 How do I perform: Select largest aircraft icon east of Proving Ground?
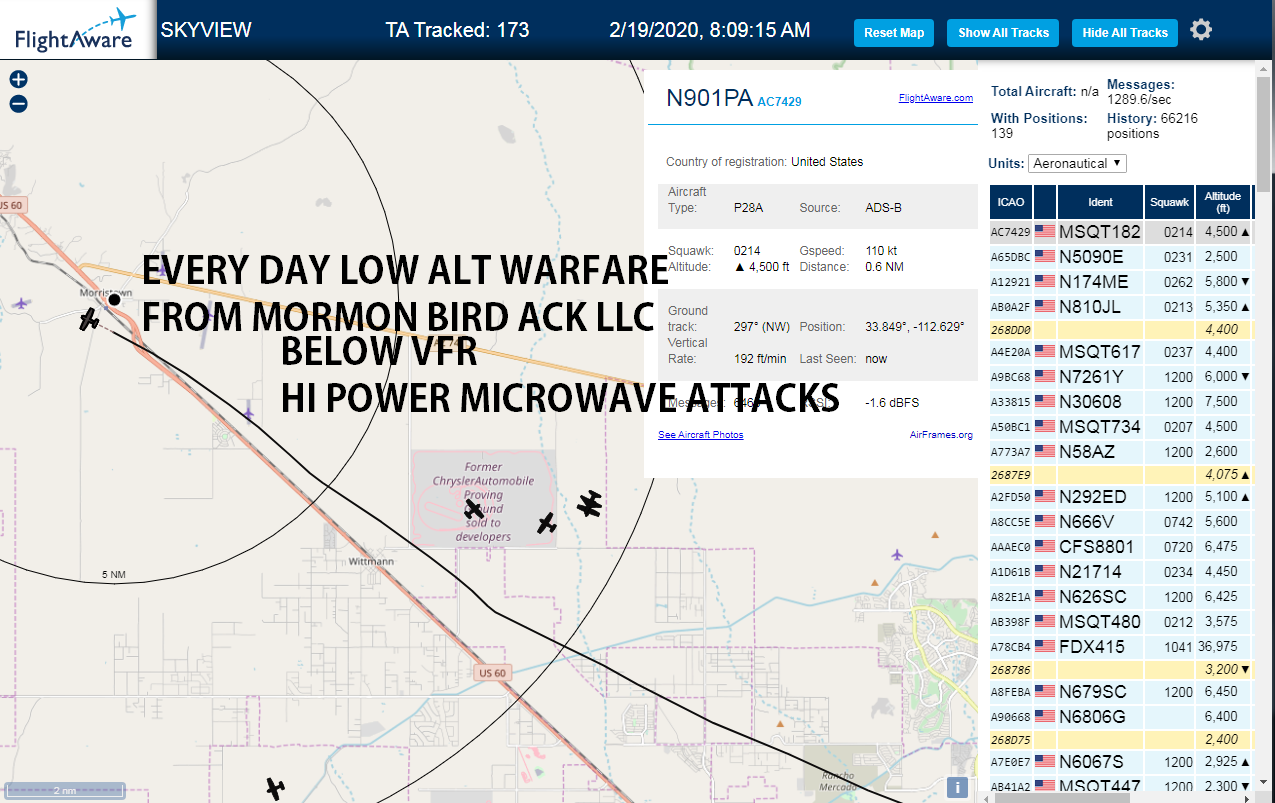[x=590, y=504]
